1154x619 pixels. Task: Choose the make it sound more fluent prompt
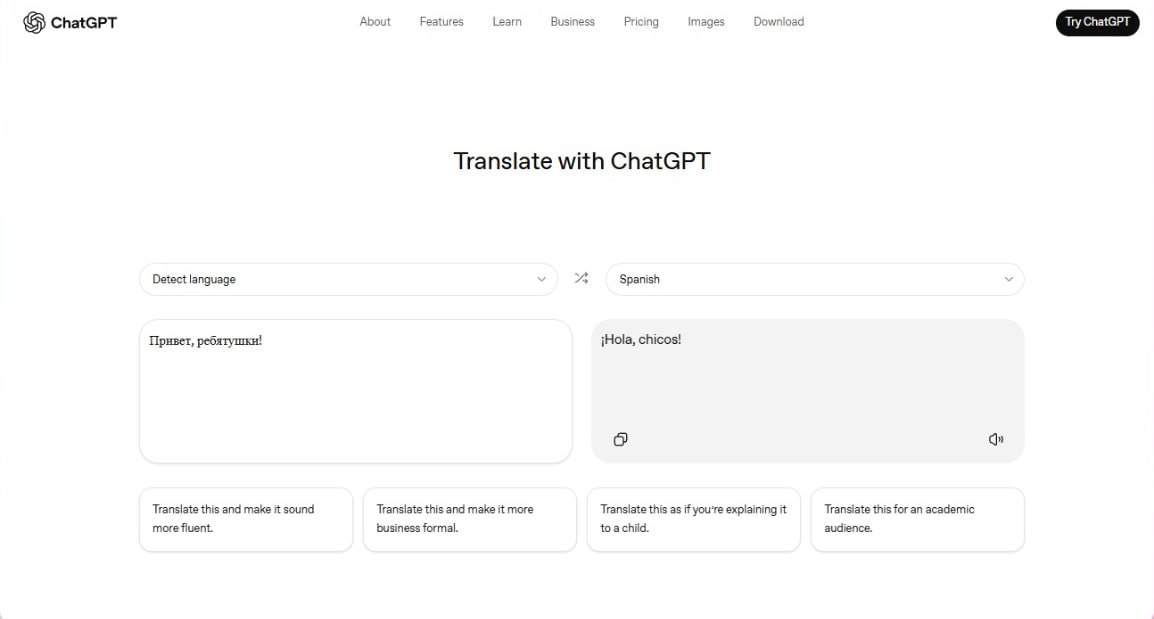pyautogui.click(x=246, y=519)
